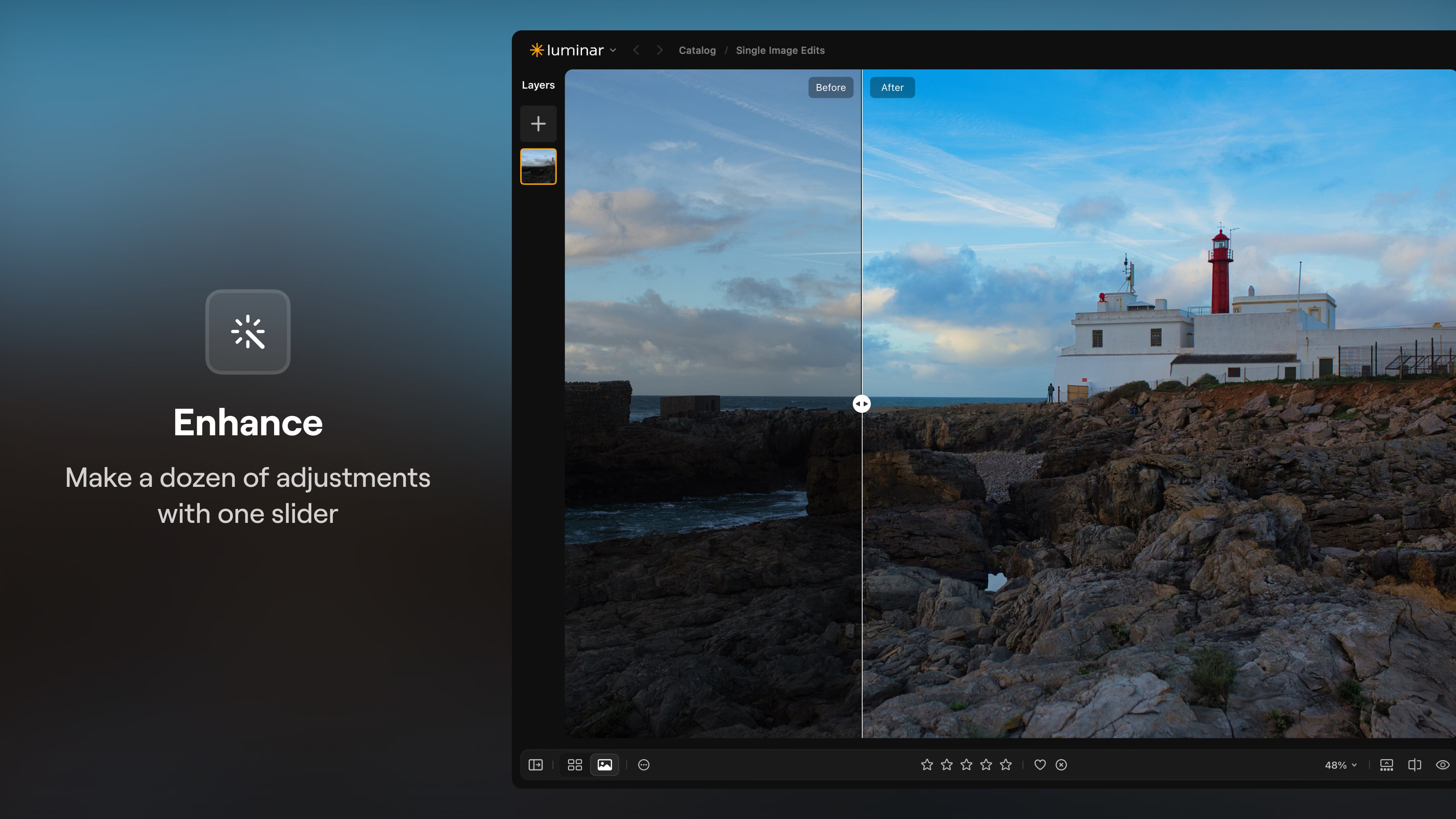The width and height of the screenshot is (1456, 819).
Task: Rate the photo three stars
Action: pyautogui.click(x=966, y=765)
